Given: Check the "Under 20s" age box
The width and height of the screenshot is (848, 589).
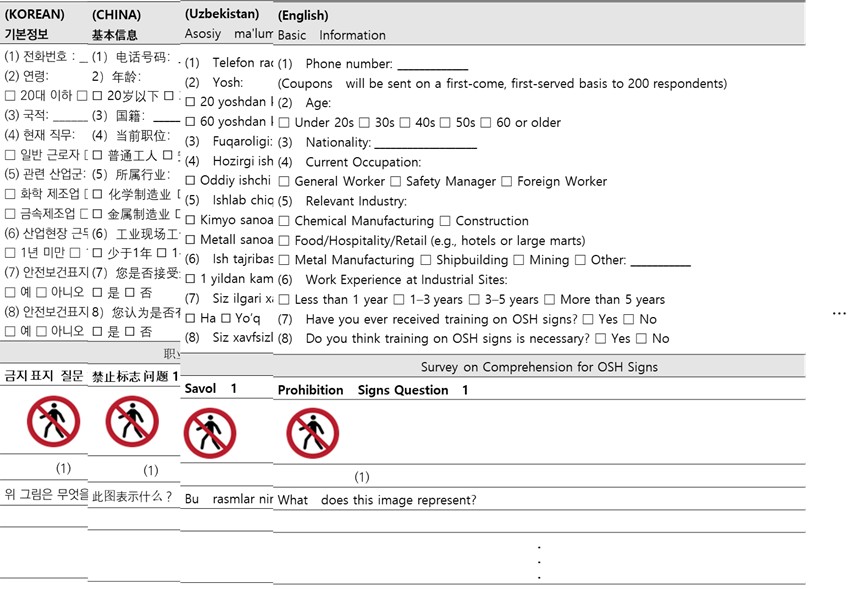Looking at the screenshot, I should coord(285,123).
